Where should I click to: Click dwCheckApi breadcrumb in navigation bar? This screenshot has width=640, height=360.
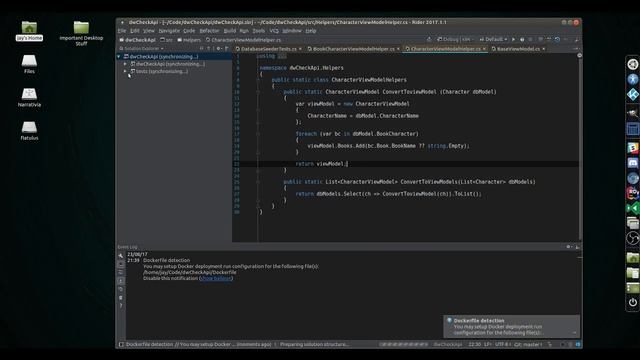pos(138,40)
